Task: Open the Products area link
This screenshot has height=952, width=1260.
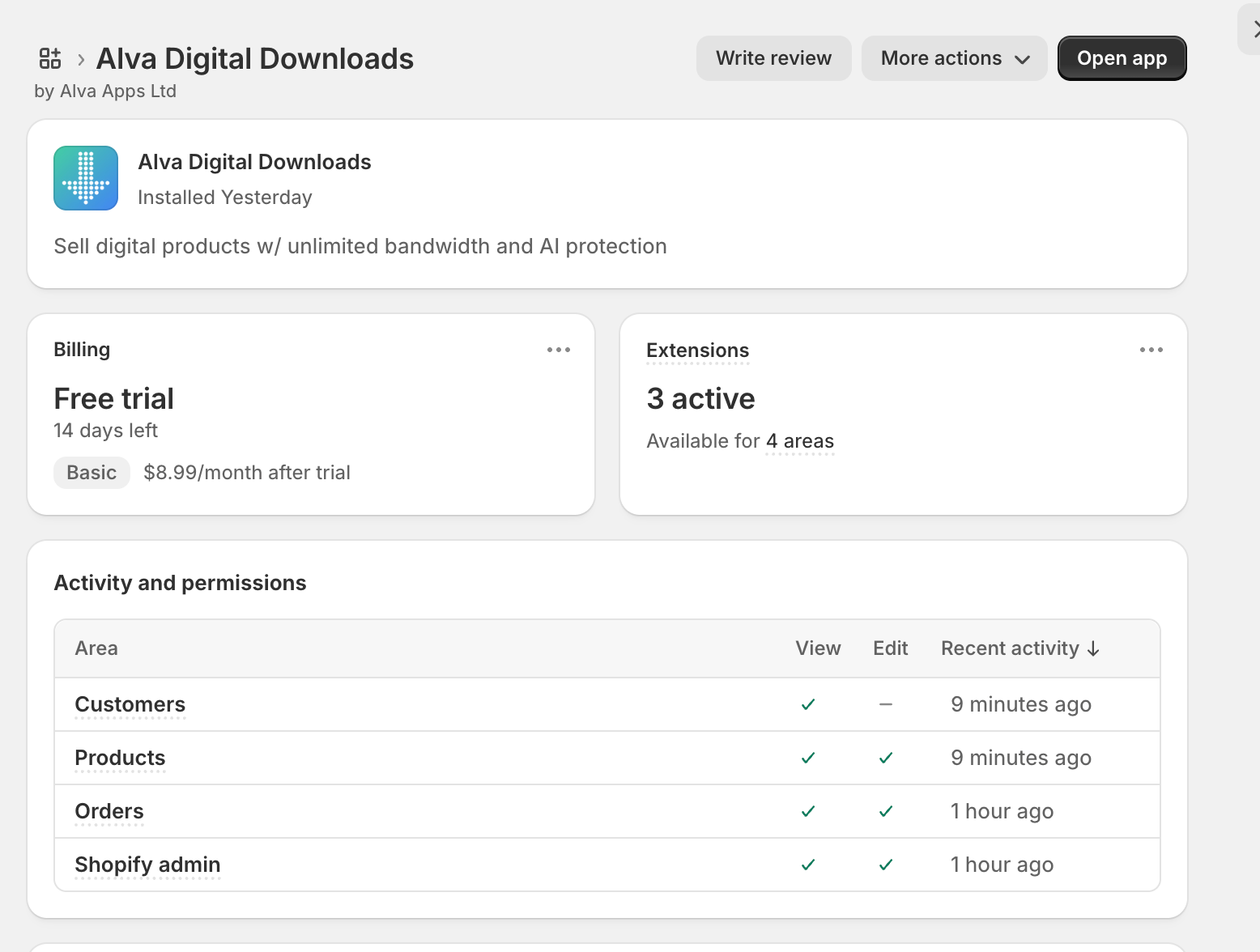Action: [120, 758]
